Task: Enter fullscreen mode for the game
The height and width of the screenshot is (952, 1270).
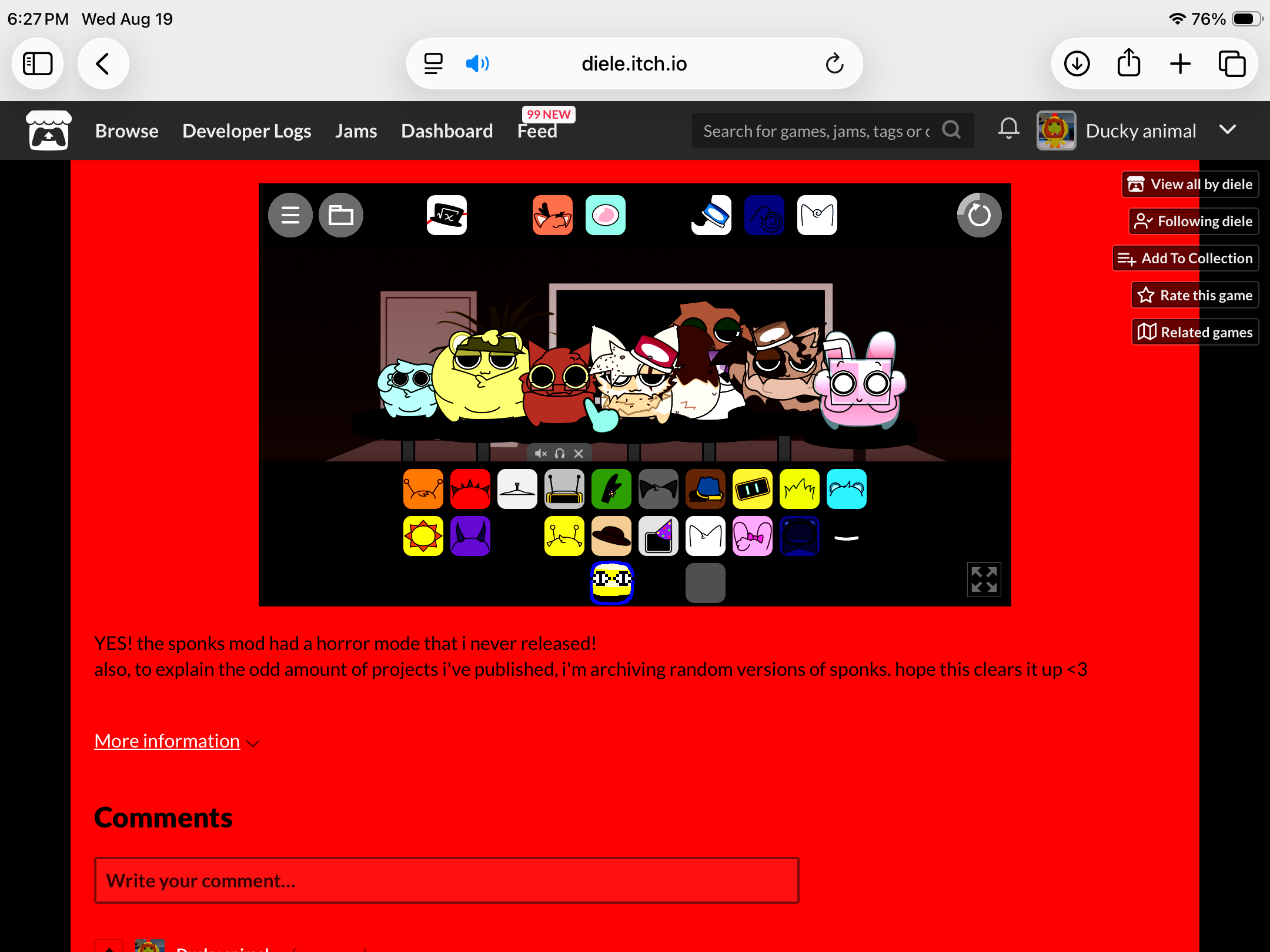Action: 984,579
